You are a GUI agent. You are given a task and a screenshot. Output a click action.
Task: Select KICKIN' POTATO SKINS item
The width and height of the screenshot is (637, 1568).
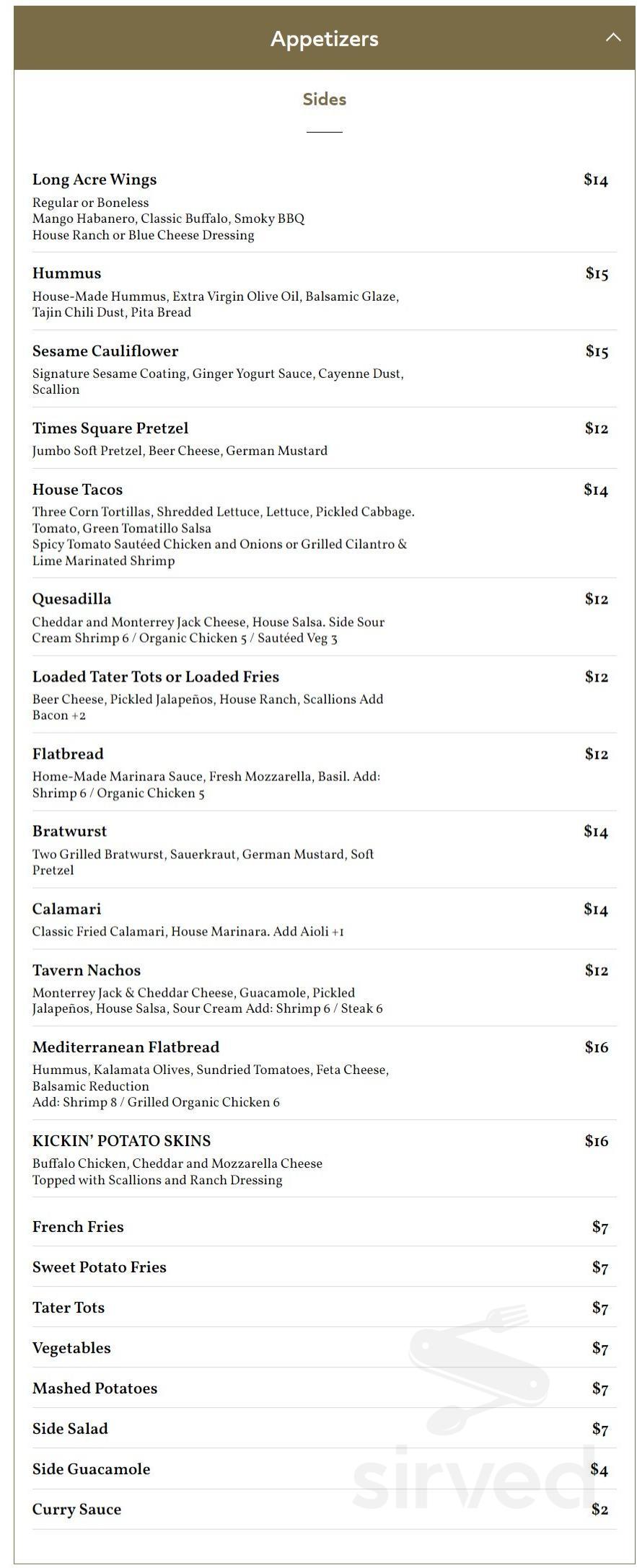pyautogui.click(x=120, y=1142)
